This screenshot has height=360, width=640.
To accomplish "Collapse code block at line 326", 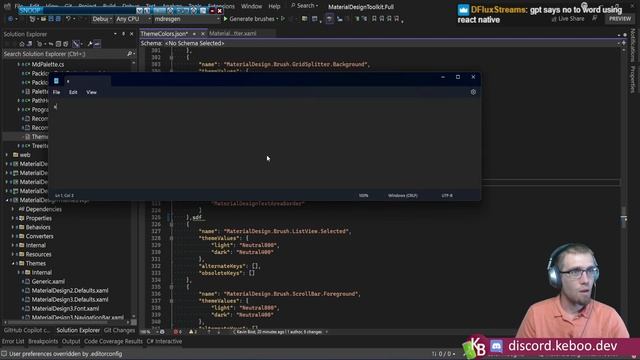I will (171, 224).
